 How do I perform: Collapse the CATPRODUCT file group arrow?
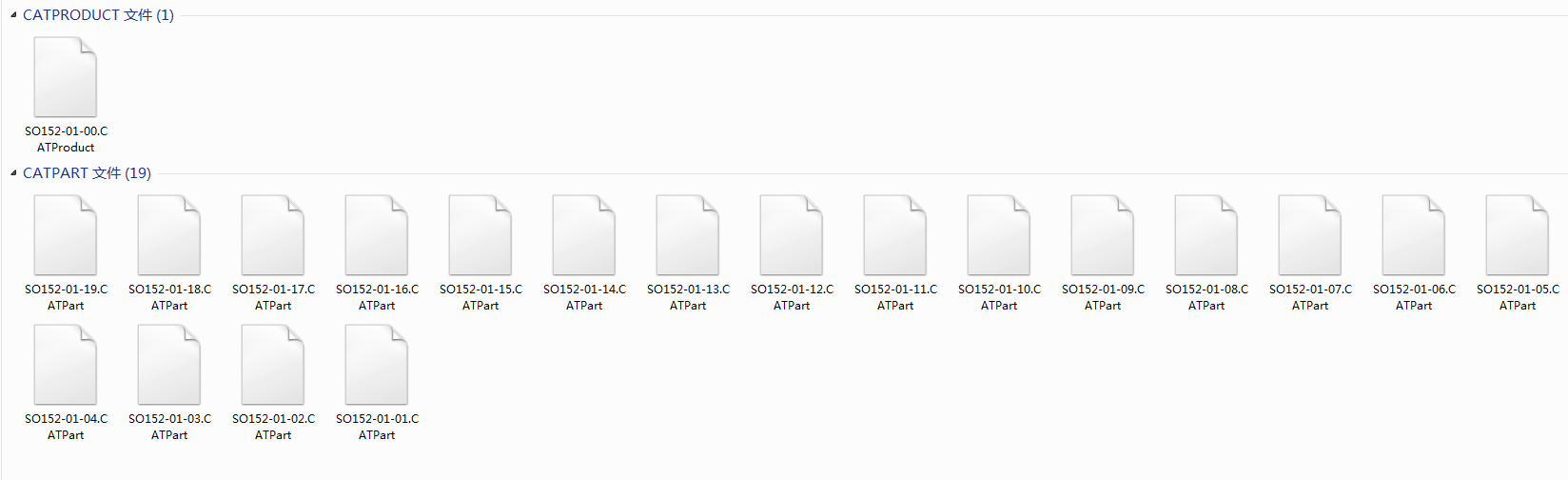[x=13, y=15]
